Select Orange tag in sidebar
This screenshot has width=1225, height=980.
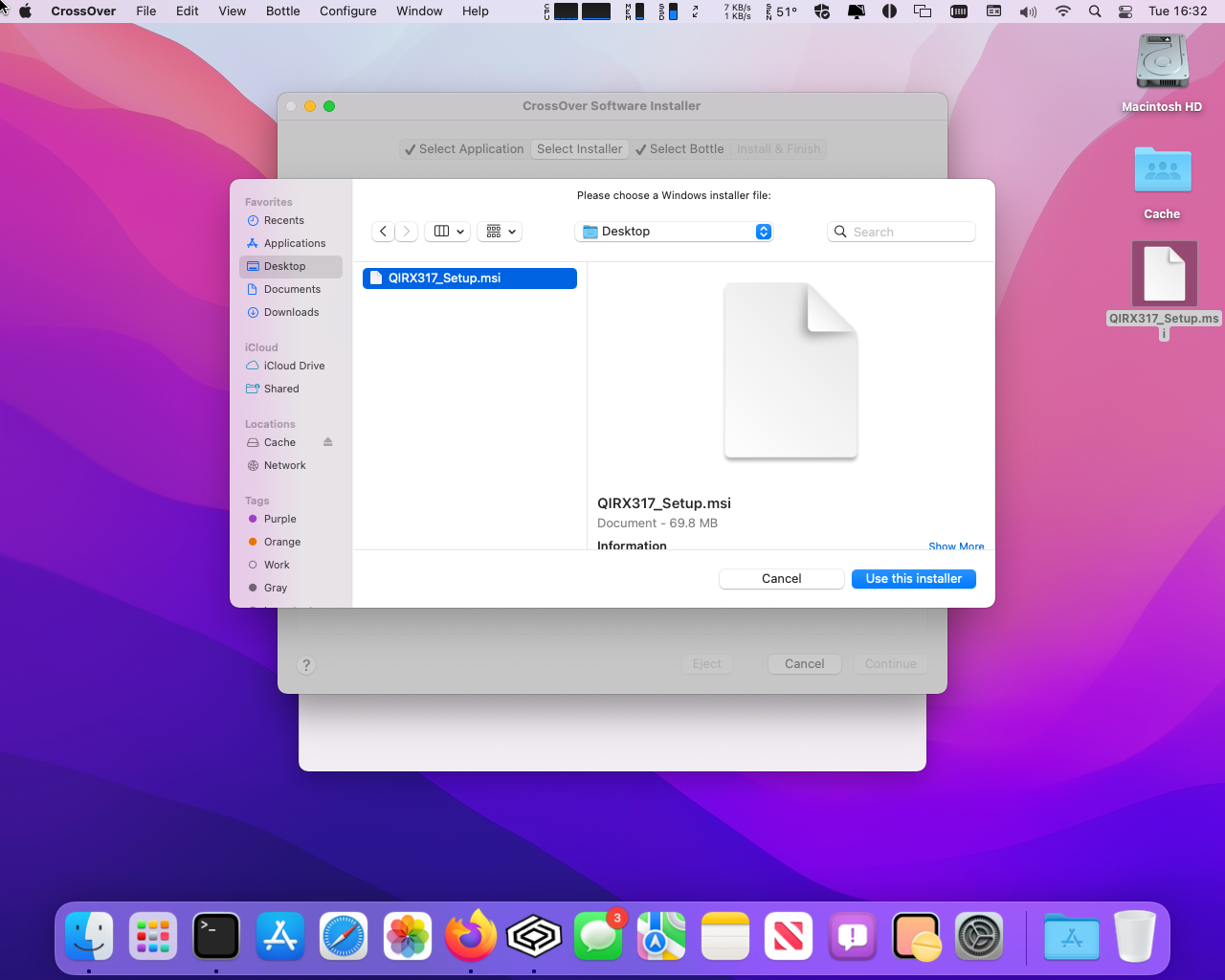click(x=291, y=542)
